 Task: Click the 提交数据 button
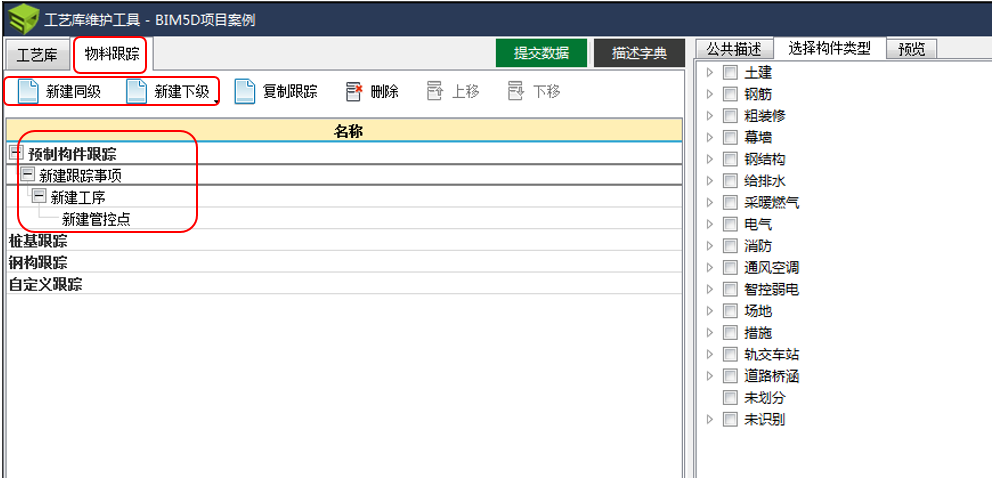[541, 53]
